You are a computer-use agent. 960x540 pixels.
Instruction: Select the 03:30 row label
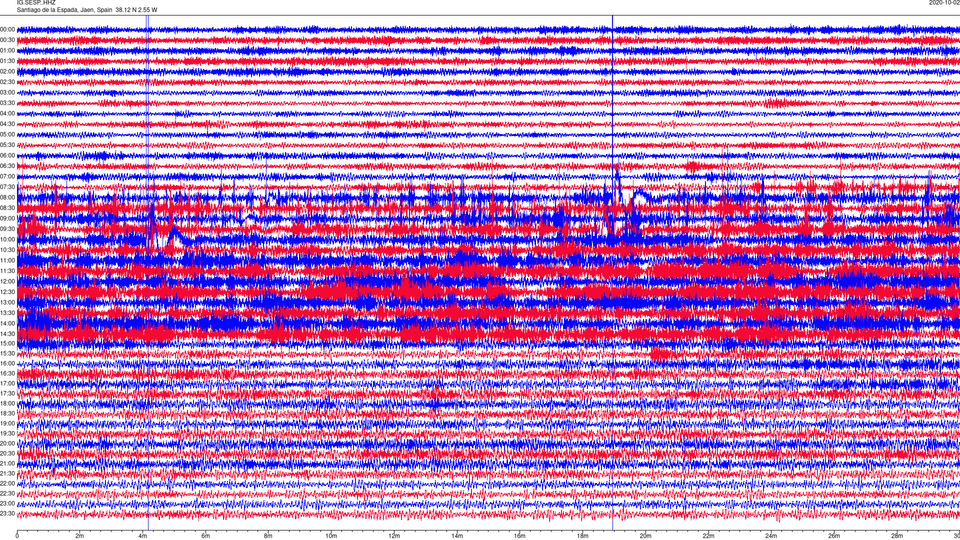[x=7, y=103]
